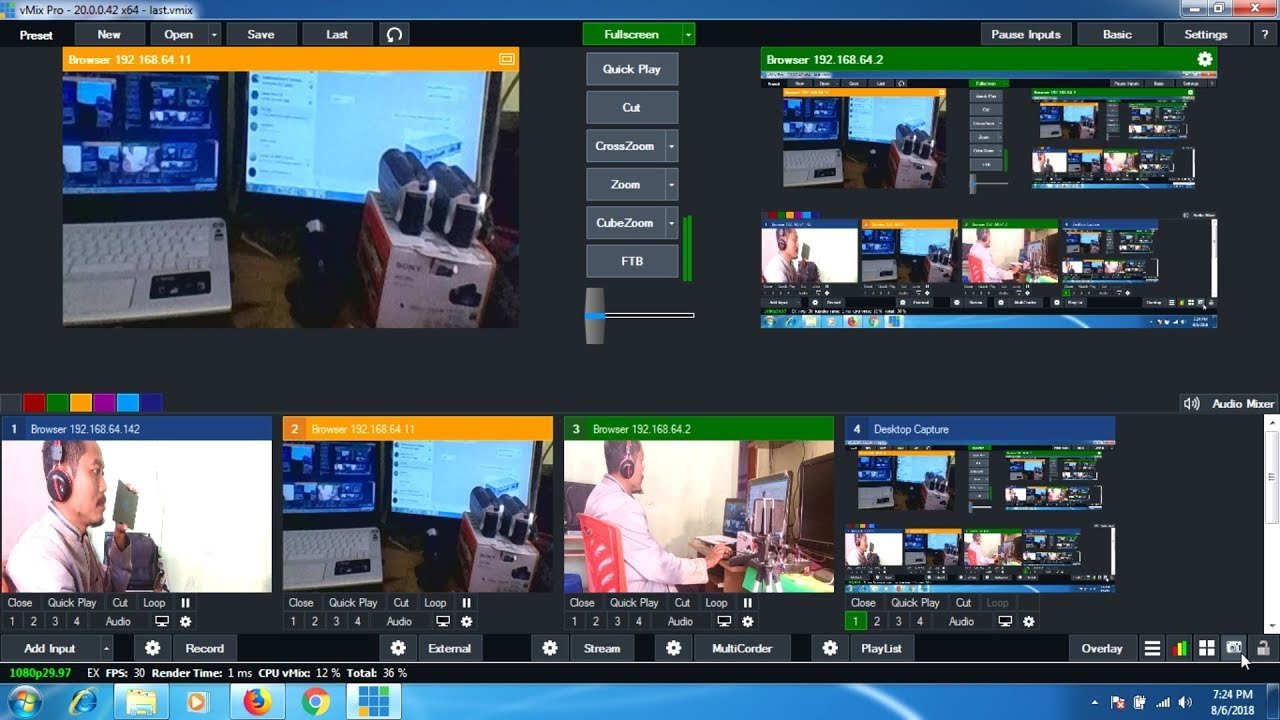Open PlayList settings gear
Screen dimensions: 1280x720
click(830, 648)
